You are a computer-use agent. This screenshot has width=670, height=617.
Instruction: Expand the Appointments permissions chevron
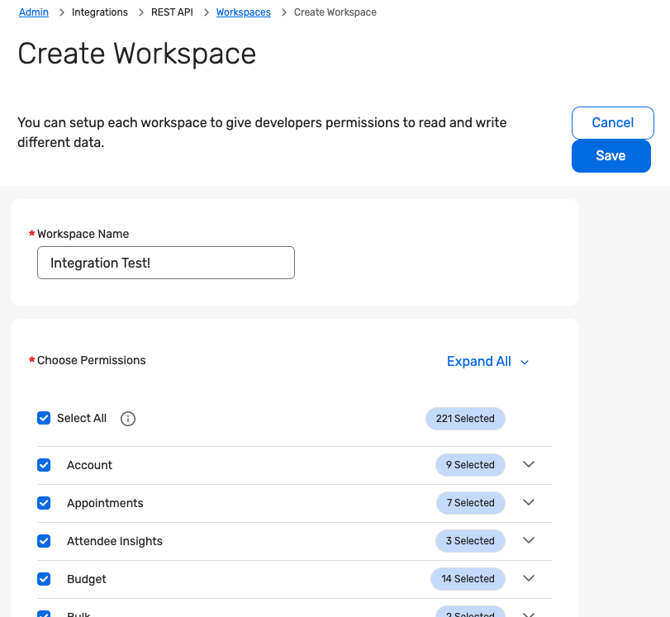click(529, 503)
